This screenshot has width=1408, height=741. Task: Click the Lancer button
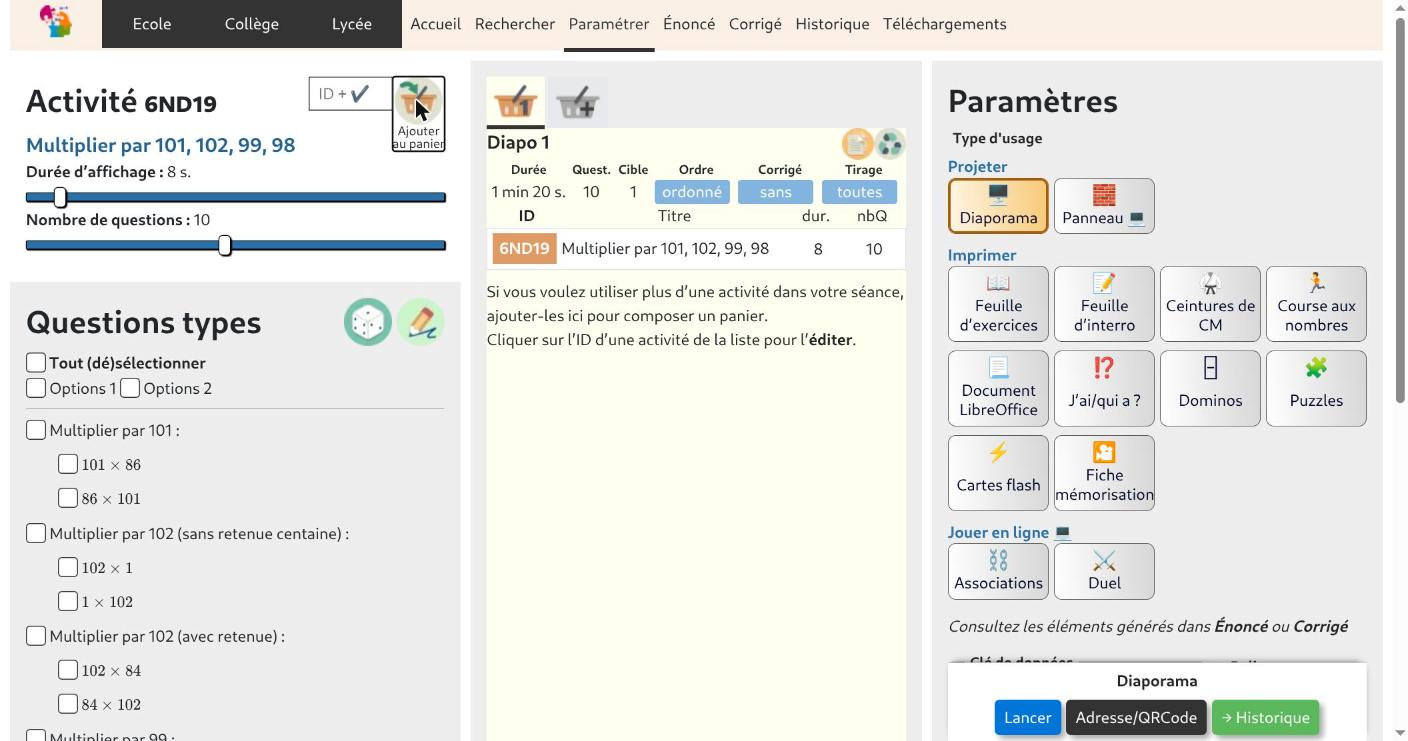coord(1028,718)
